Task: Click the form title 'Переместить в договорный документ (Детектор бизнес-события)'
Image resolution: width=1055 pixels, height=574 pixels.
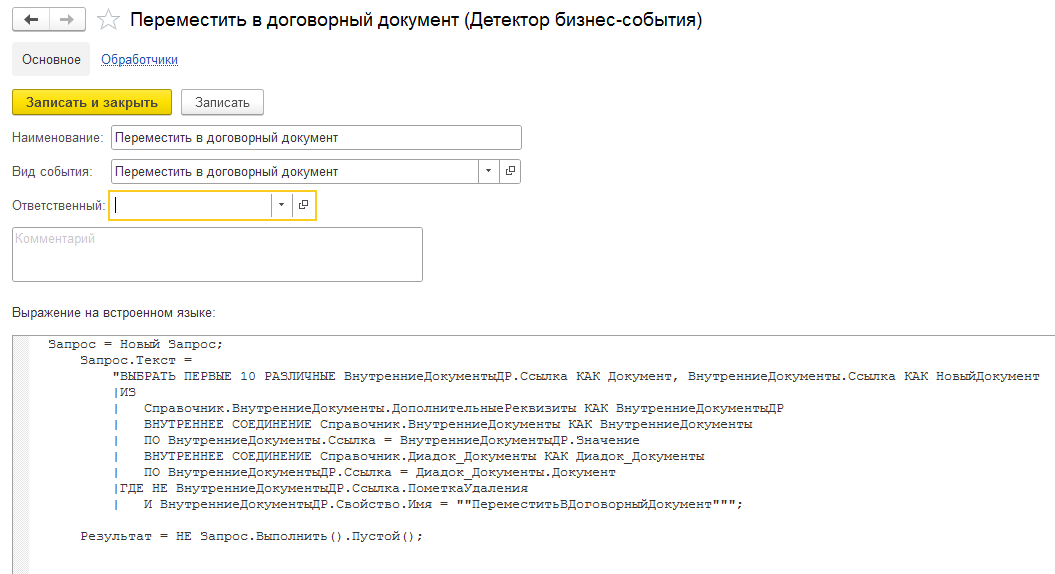Action: tap(416, 20)
